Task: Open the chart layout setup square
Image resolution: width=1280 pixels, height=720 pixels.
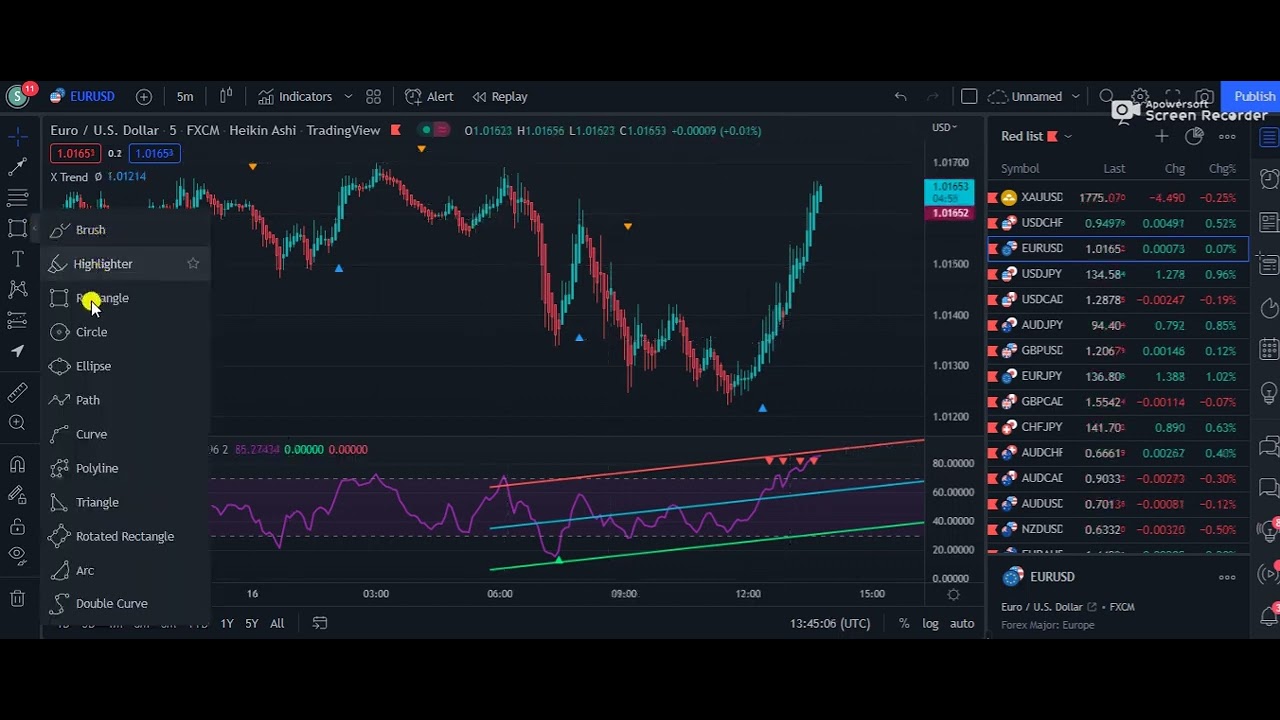Action: [969, 97]
